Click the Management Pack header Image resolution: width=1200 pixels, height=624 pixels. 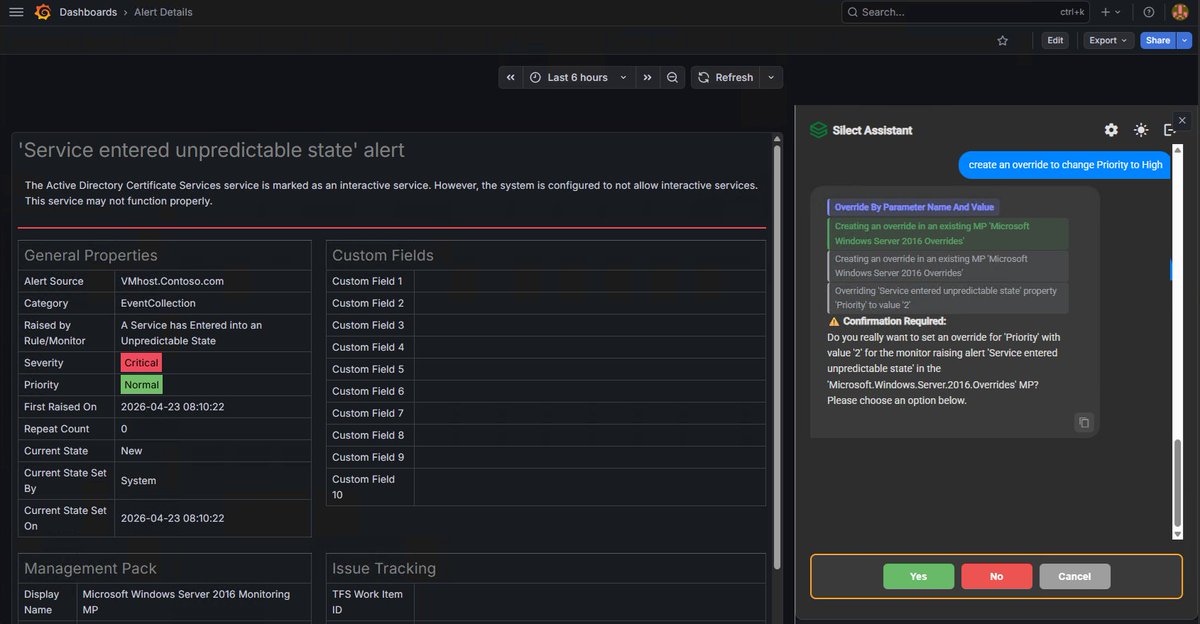[x=90, y=568]
